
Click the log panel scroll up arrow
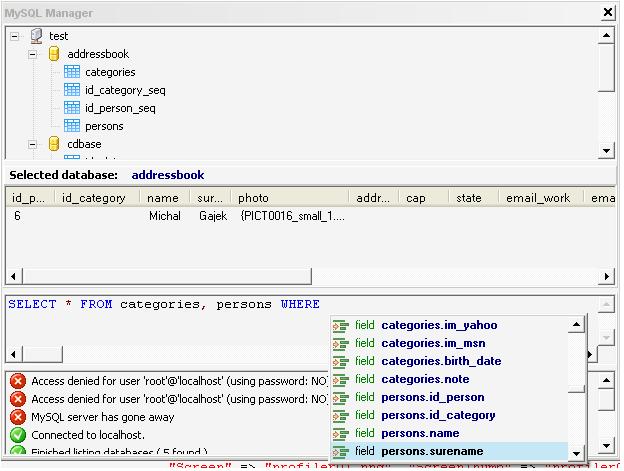[x=606, y=381]
